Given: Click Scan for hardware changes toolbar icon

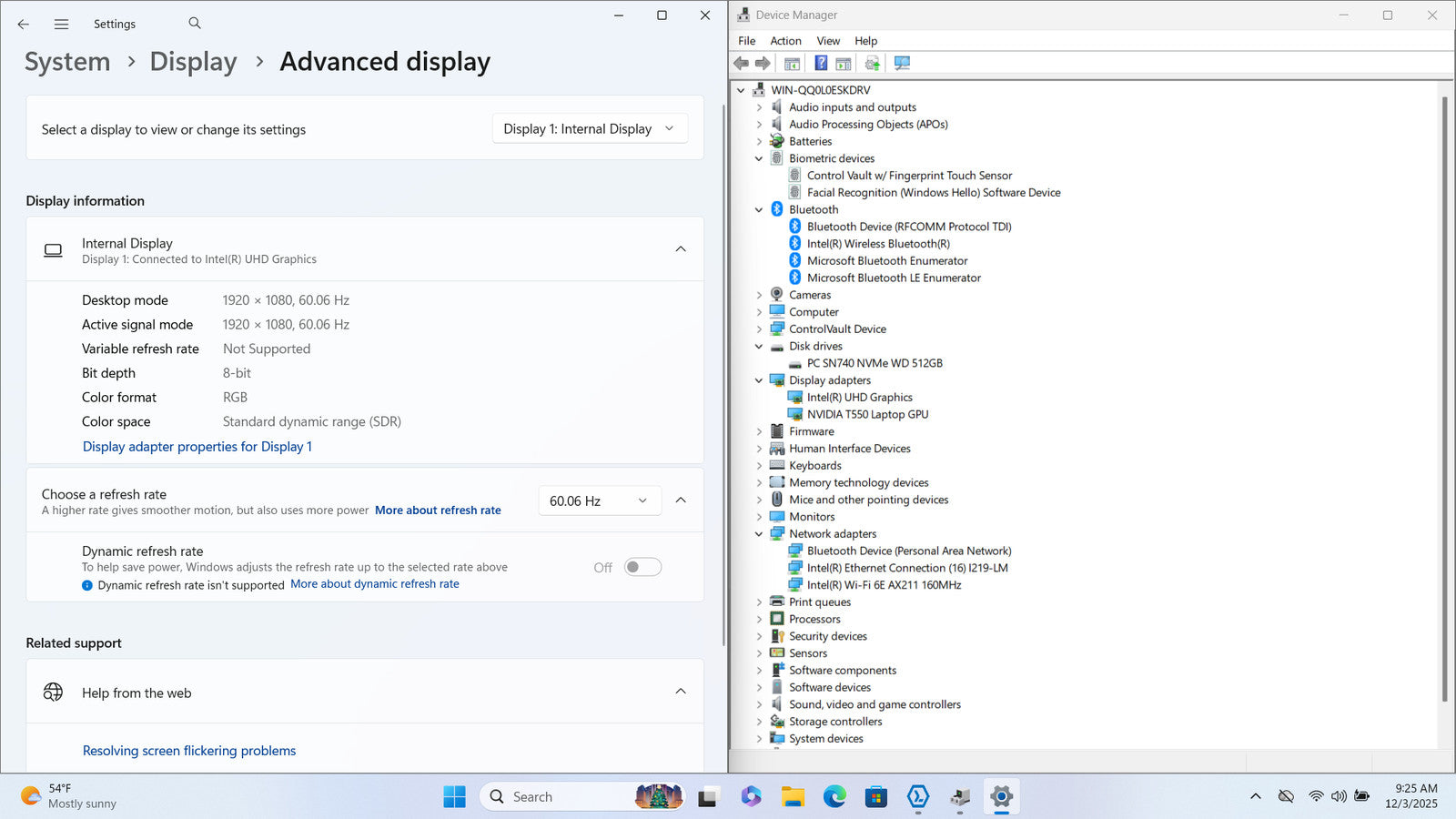Looking at the screenshot, I should pyautogui.click(x=902, y=63).
